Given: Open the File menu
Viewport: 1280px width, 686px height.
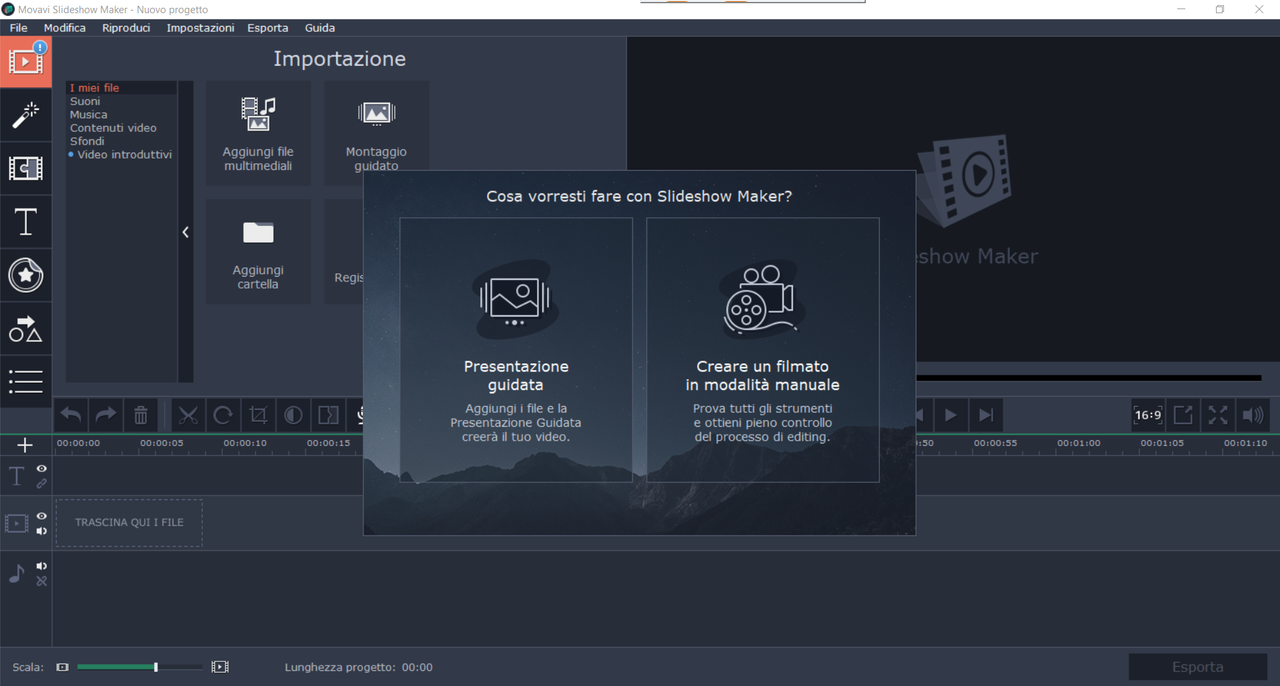Looking at the screenshot, I should pyautogui.click(x=19, y=28).
